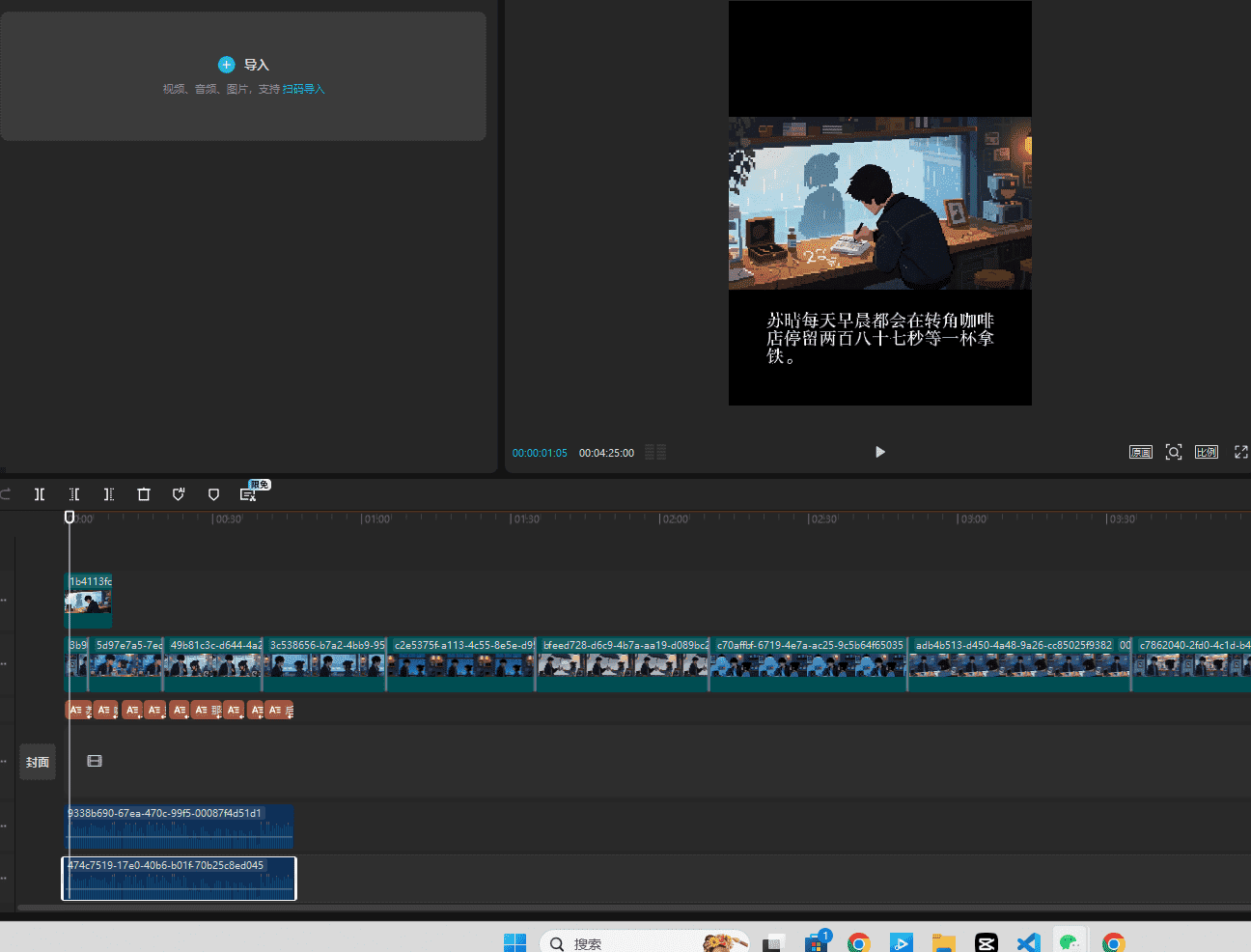Select the 9338b690-67ea-470c audio clip
Viewport: 1251px width, 952px height.
tap(179, 827)
